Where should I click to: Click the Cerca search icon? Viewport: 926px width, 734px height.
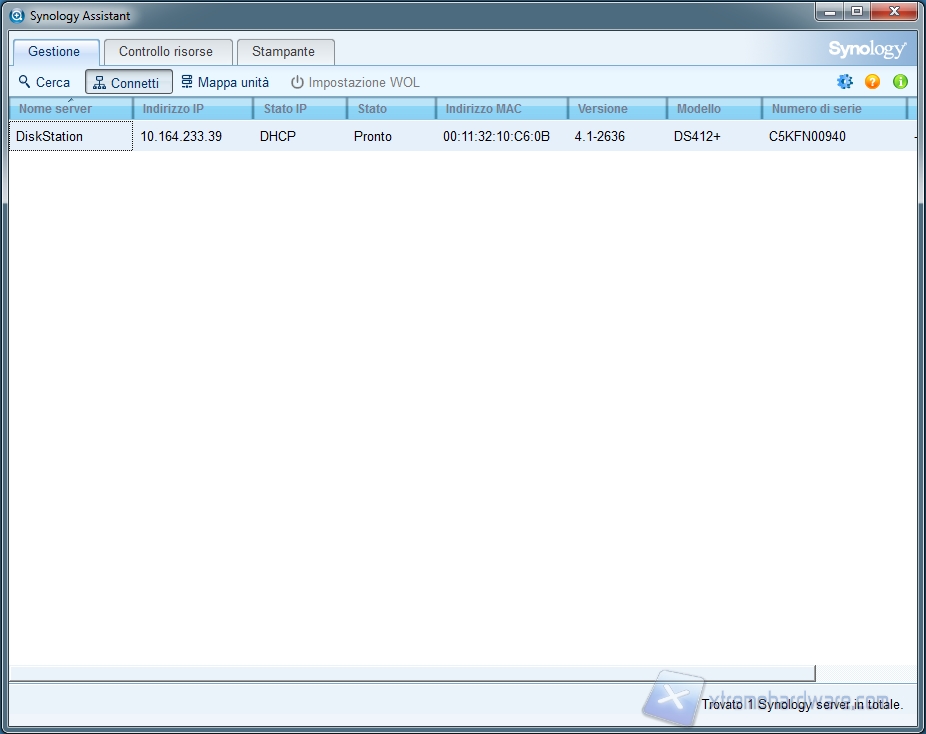pyautogui.click(x=25, y=82)
